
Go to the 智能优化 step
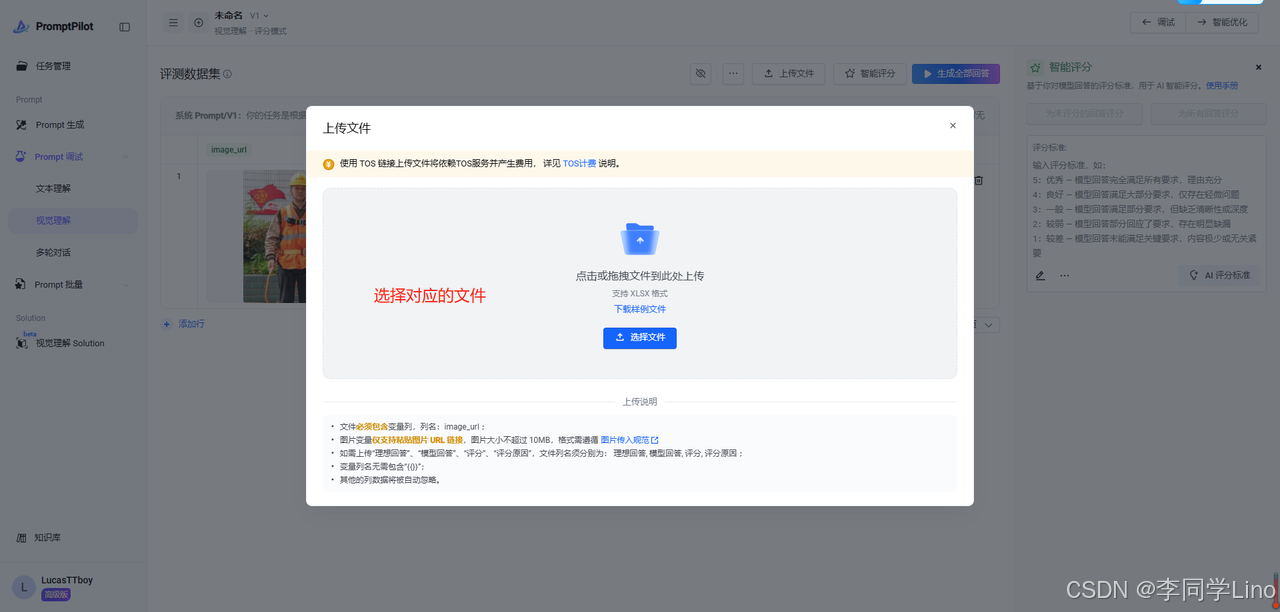pyautogui.click(x=1222, y=22)
